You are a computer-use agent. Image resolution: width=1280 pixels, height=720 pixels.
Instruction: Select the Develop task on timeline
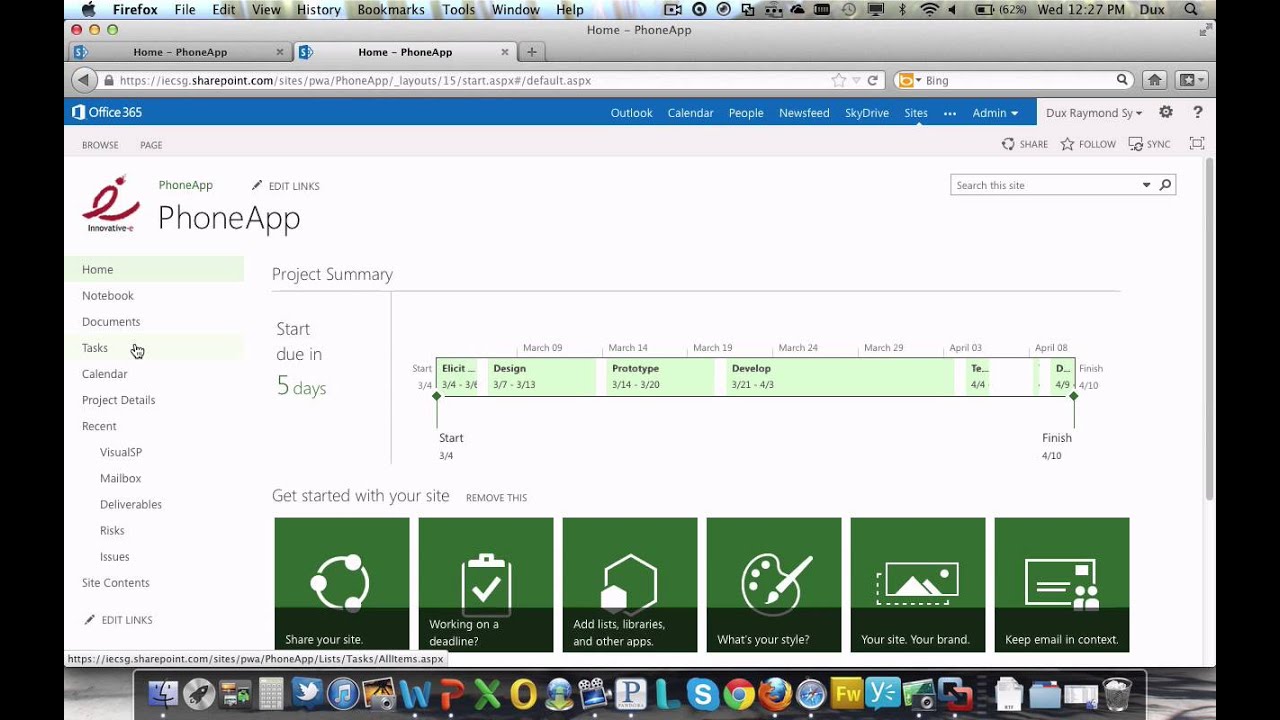840,376
